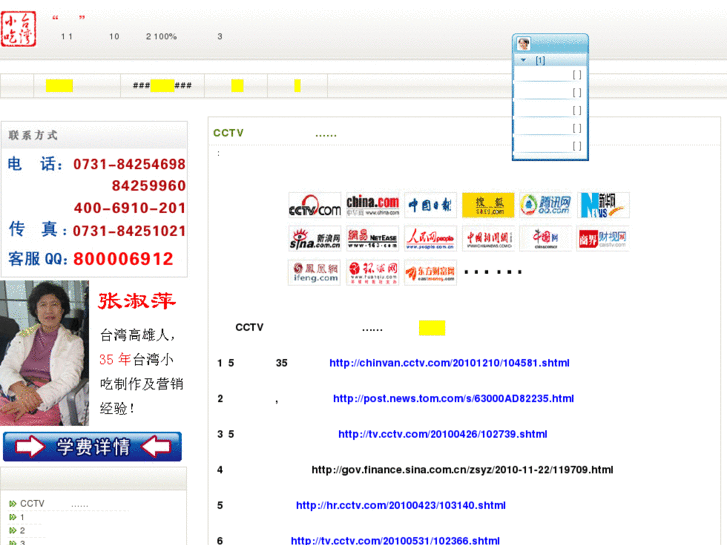Click the 人民网 people logo

coord(430,239)
